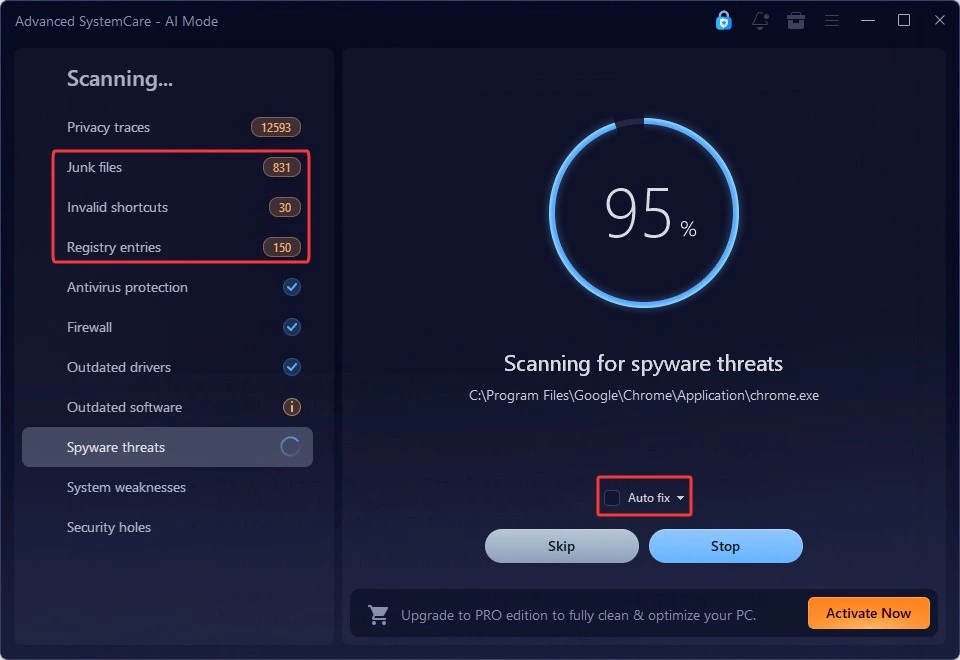The width and height of the screenshot is (960, 660).
Task: Skip the current scan step
Action: (x=561, y=546)
